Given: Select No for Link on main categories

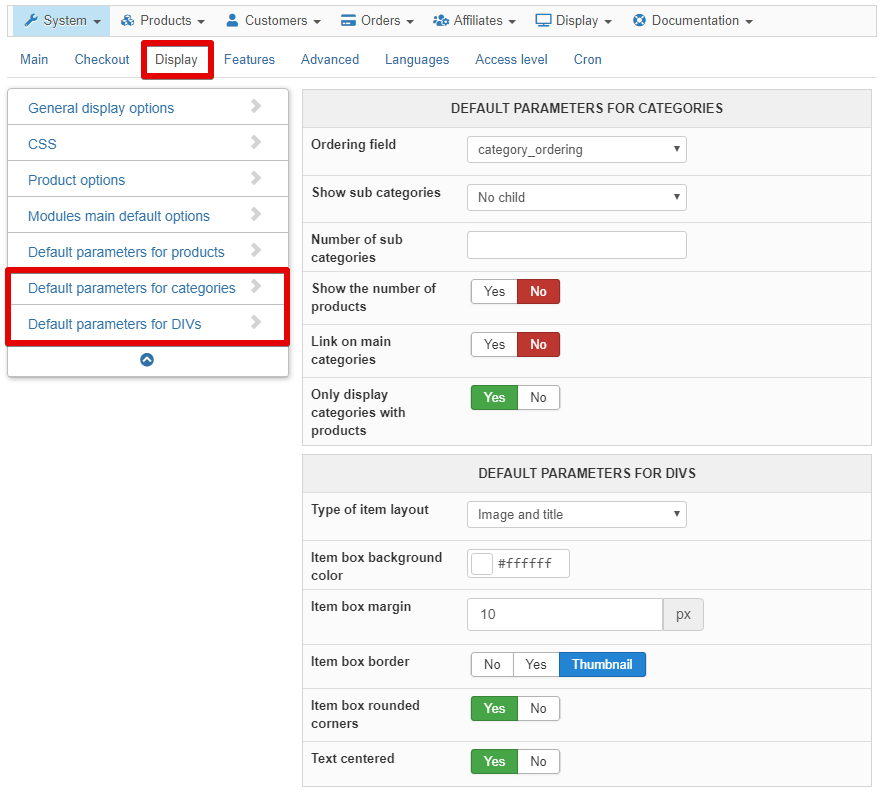Looking at the screenshot, I should coord(538,344).
